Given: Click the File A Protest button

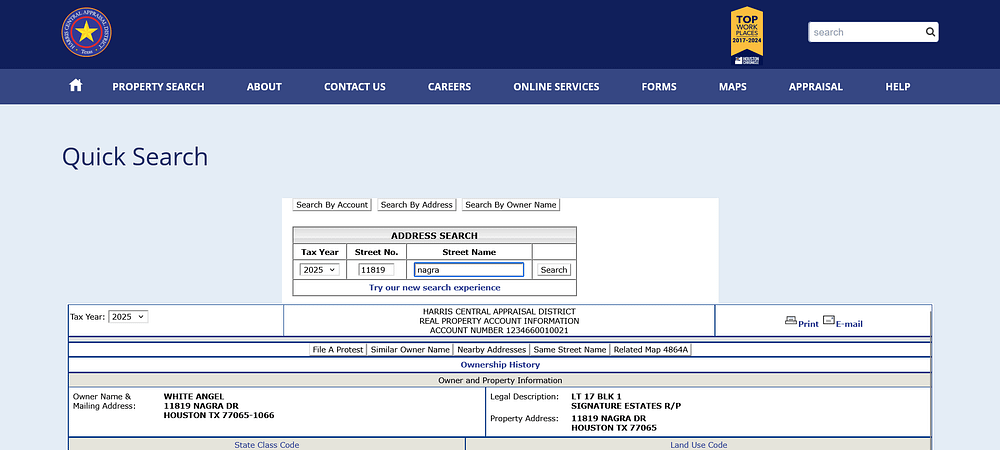Looking at the screenshot, I should [338, 349].
